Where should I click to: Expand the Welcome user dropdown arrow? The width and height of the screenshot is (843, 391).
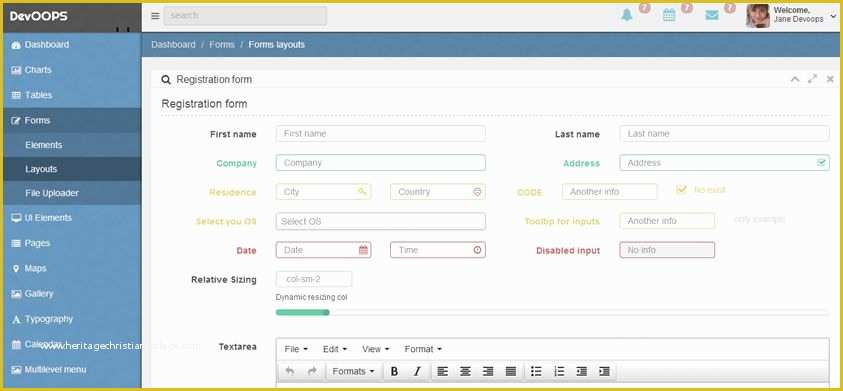coord(833,18)
